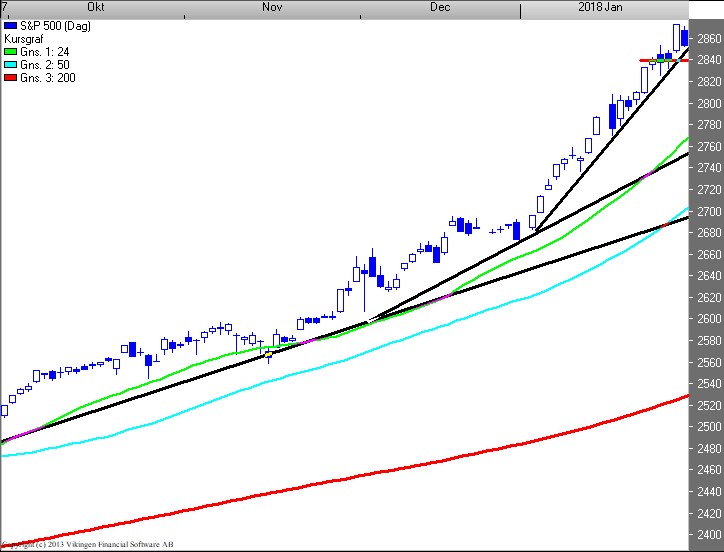Click the blue S&P 500 legend swatch
The height and width of the screenshot is (552, 724).
10,26
